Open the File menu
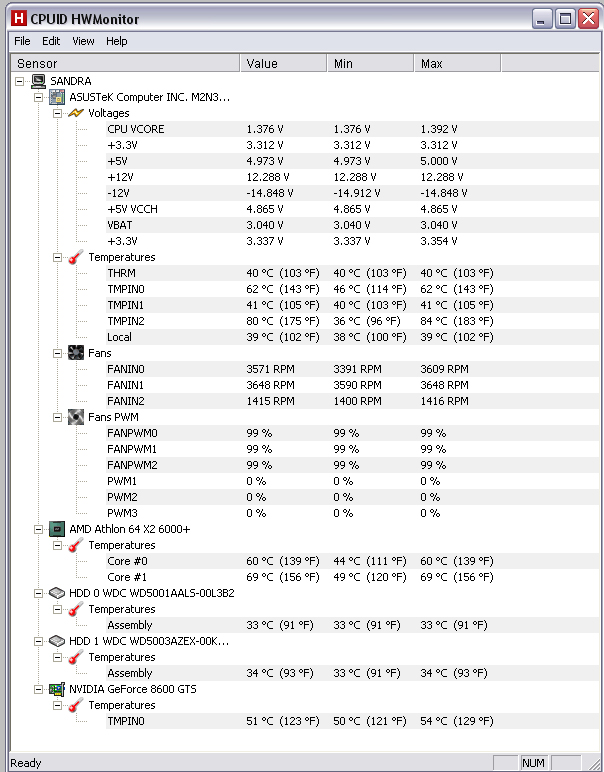 click(x=22, y=41)
